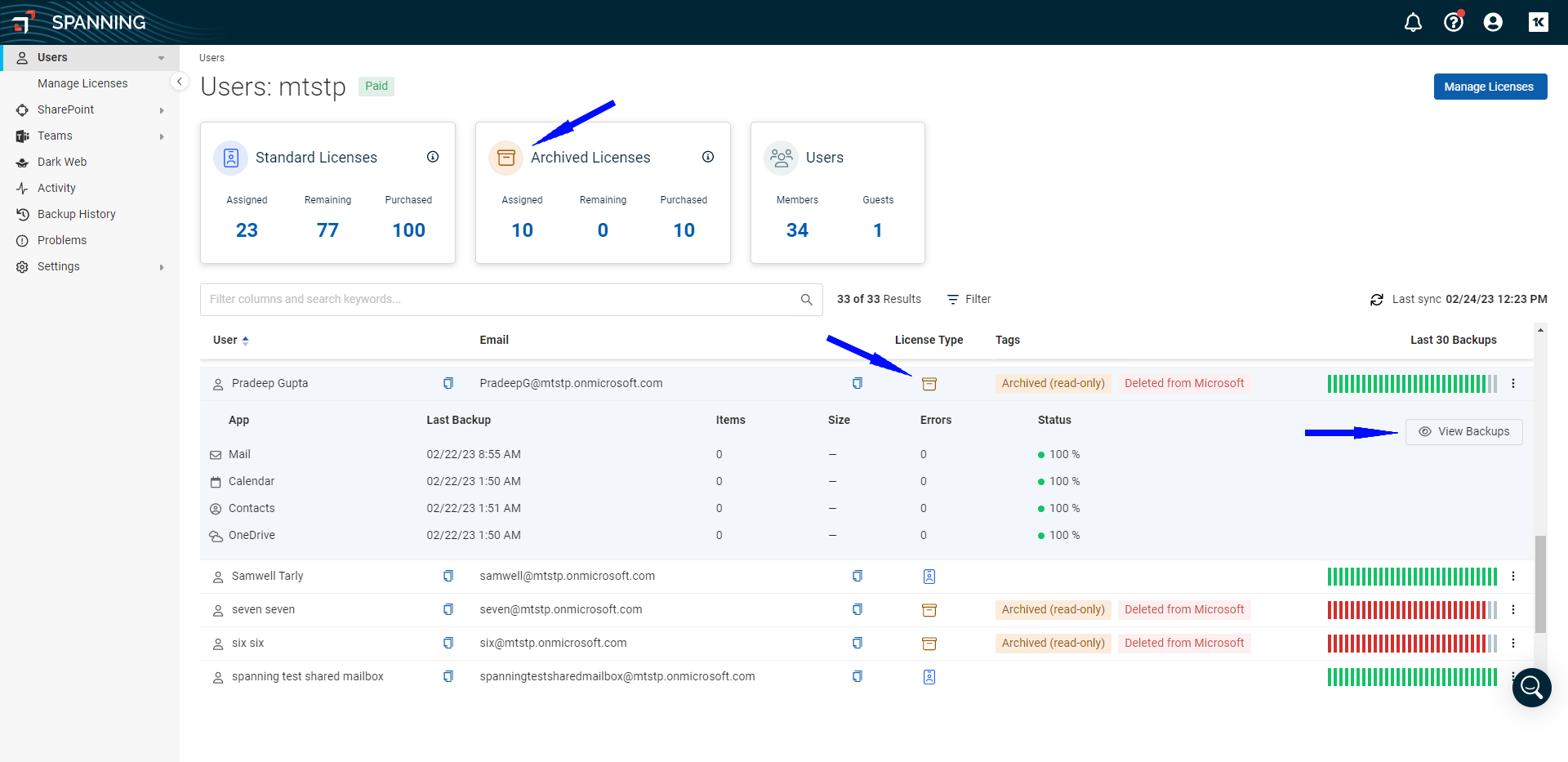Open Manage Licenses in the sidebar

(82, 83)
